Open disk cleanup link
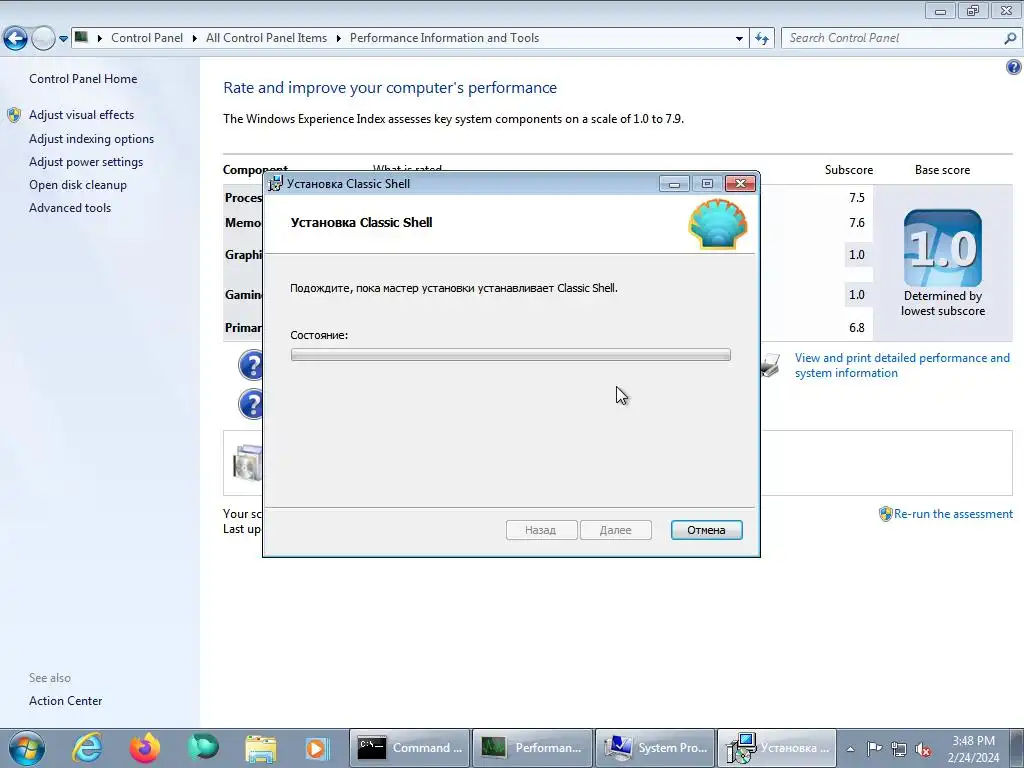 click(78, 184)
